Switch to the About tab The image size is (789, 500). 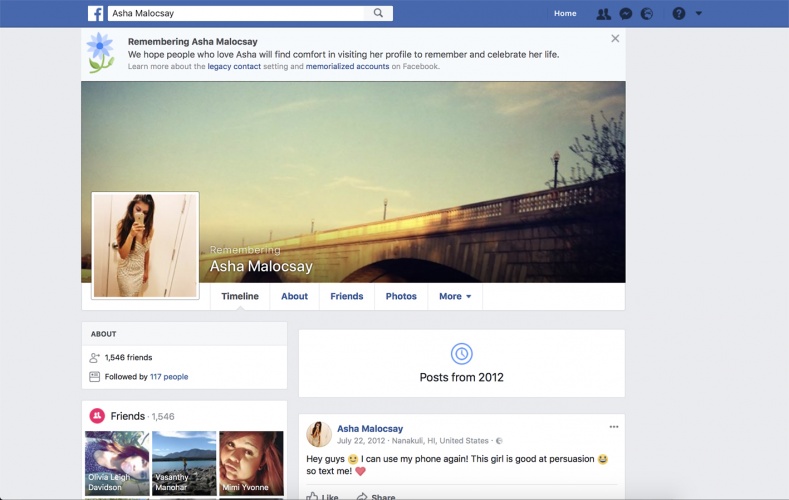click(x=294, y=296)
